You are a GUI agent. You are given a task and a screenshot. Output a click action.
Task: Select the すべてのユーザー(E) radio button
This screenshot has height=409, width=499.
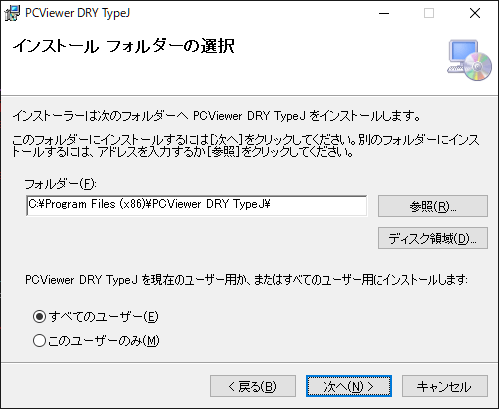tap(39, 316)
